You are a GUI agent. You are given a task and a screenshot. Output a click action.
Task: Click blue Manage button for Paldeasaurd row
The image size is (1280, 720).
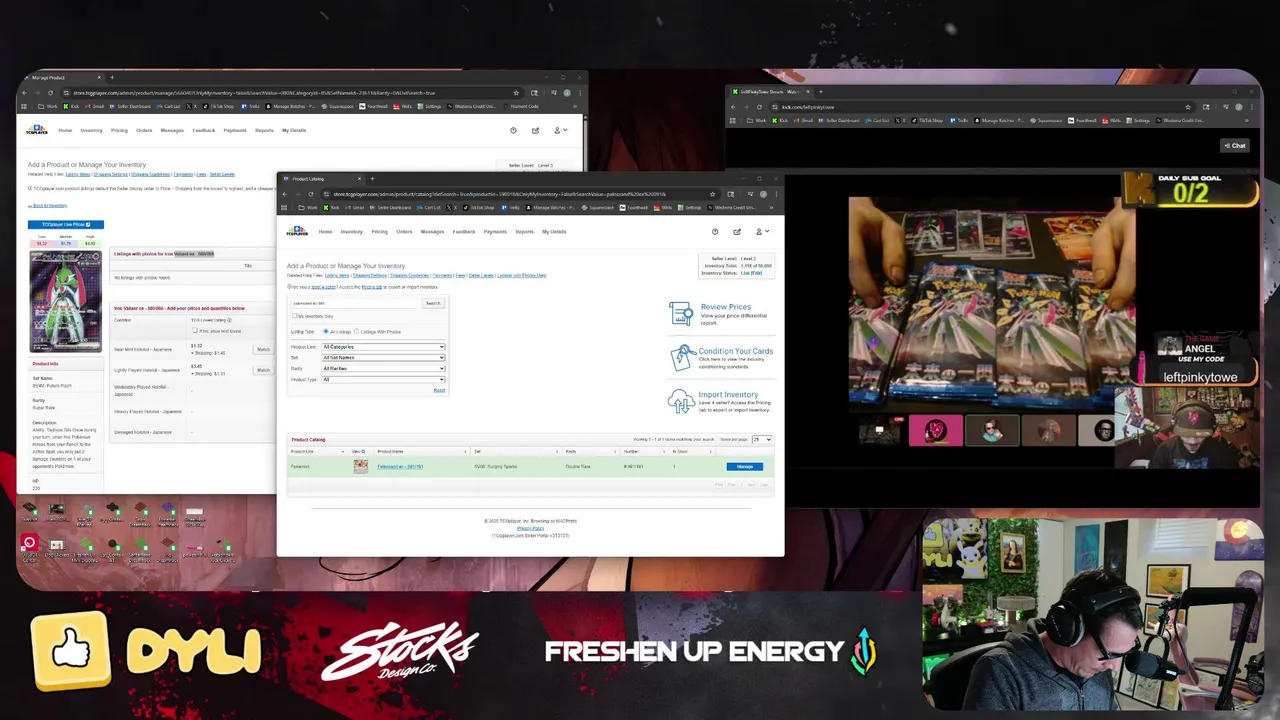point(745,467)
